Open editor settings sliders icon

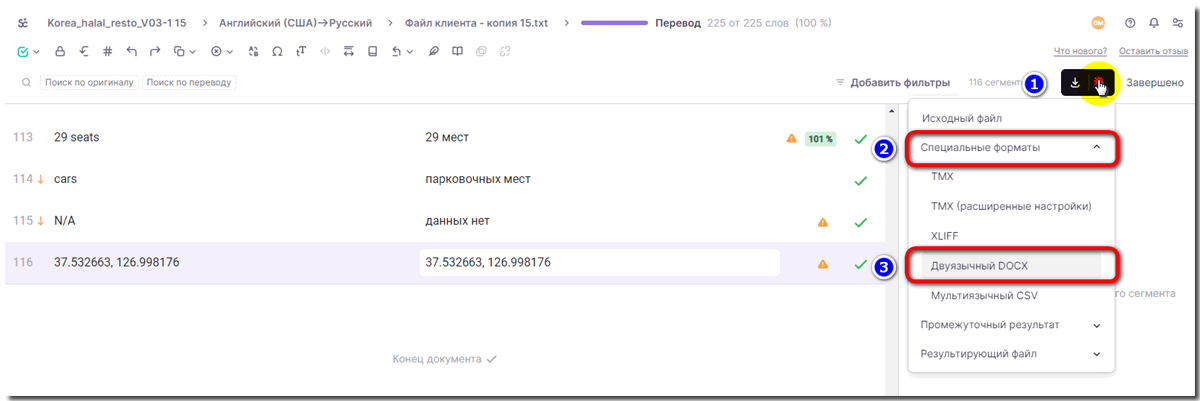[x=1178, y=22]
